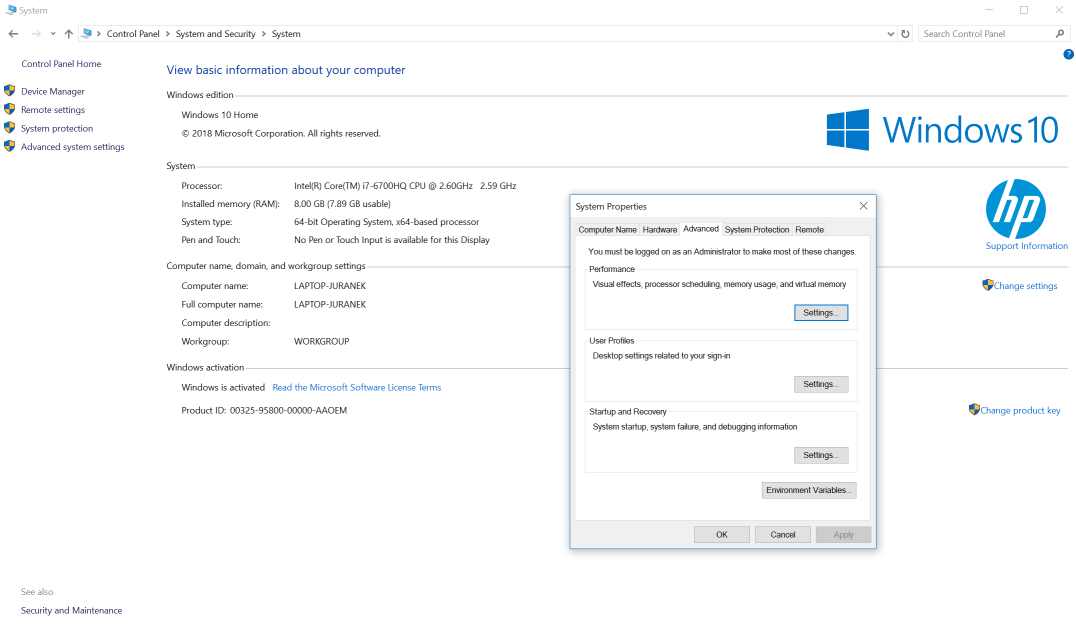Open Control Panel help question mark
Viewport: 1076px width, 631px height.
[1068, 54]
